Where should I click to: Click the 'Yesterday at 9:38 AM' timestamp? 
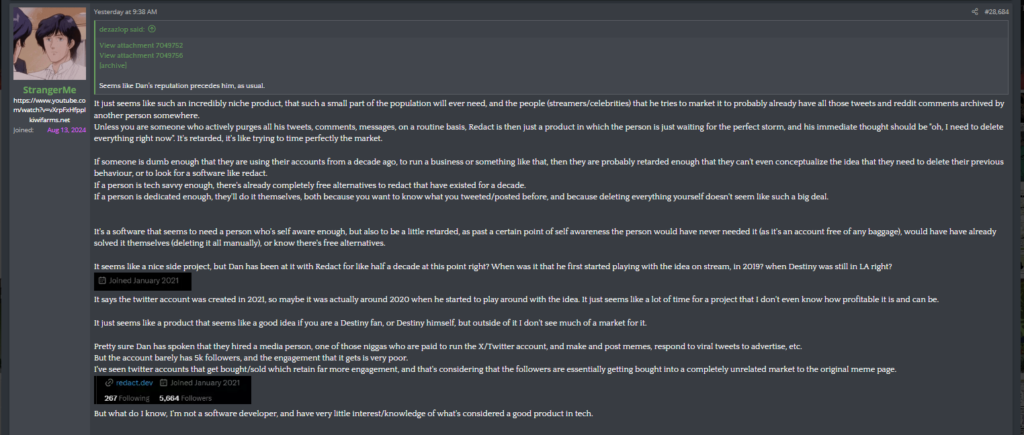pyautogui.click(x=125, y=12)
